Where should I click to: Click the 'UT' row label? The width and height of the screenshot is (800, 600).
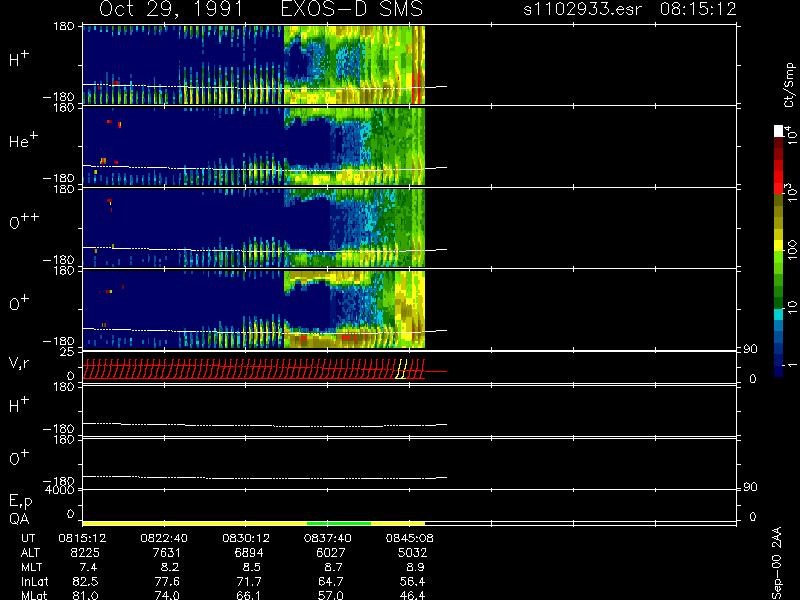point(29,538)
